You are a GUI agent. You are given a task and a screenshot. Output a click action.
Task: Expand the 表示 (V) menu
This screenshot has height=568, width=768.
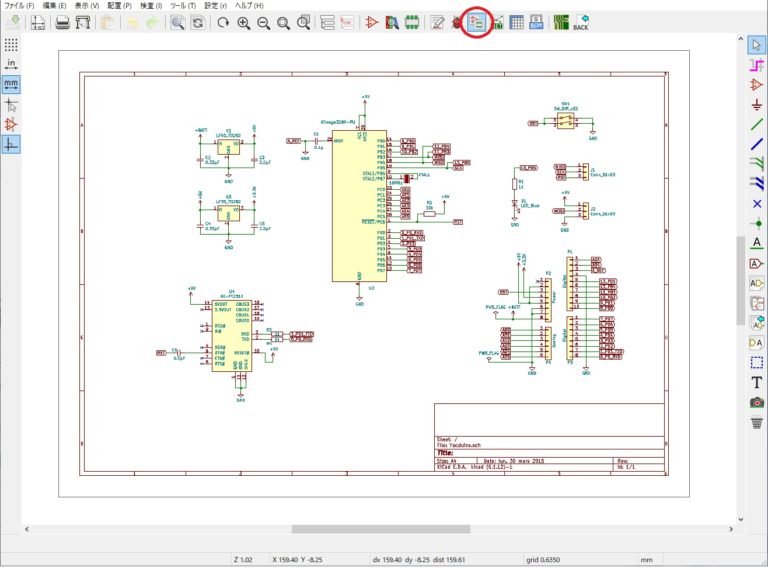(x=85, y=6)
